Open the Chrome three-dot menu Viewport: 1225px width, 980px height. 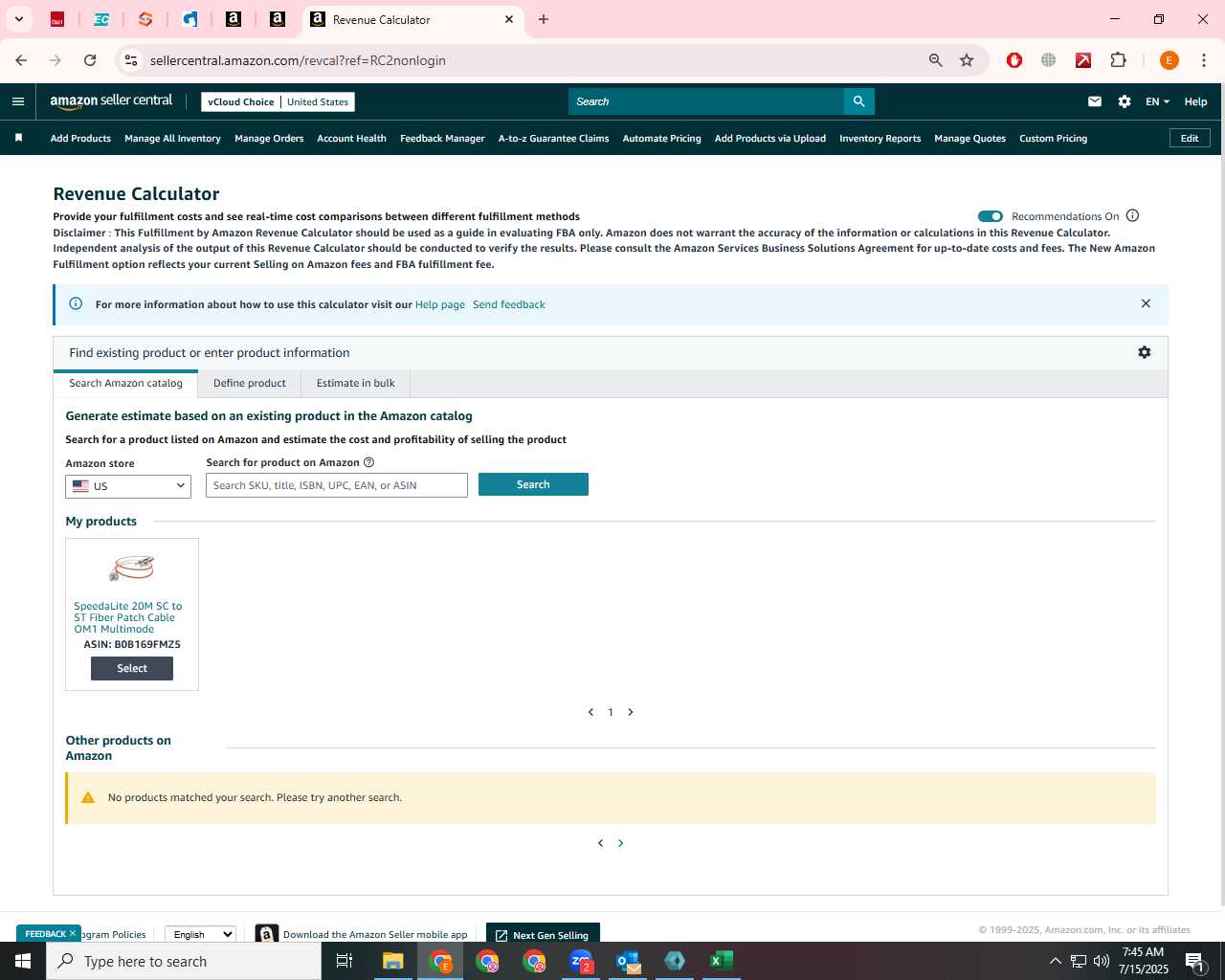[1204, 60]
